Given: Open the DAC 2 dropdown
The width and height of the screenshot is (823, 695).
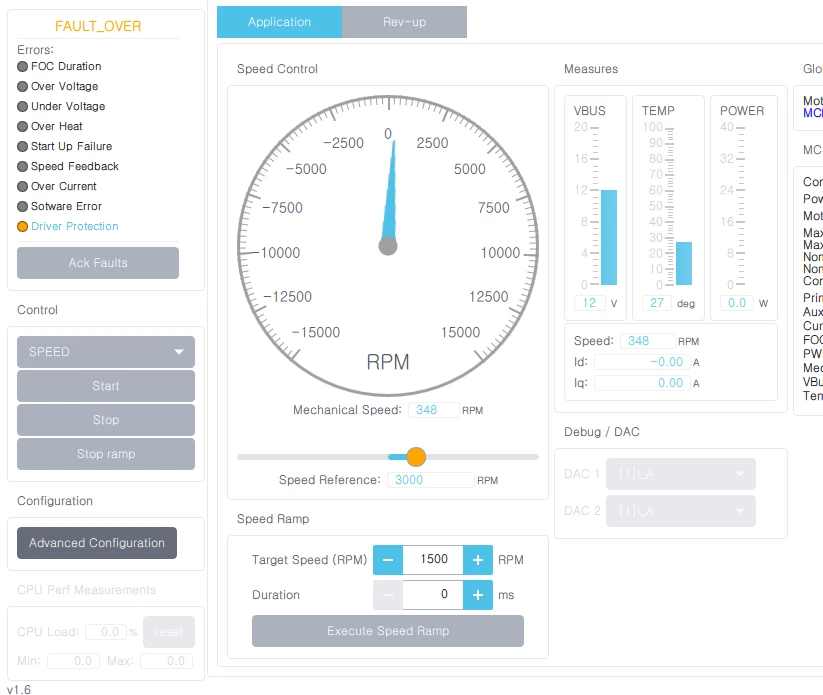Looking at the screenshot, I should (x=681, y=511).
